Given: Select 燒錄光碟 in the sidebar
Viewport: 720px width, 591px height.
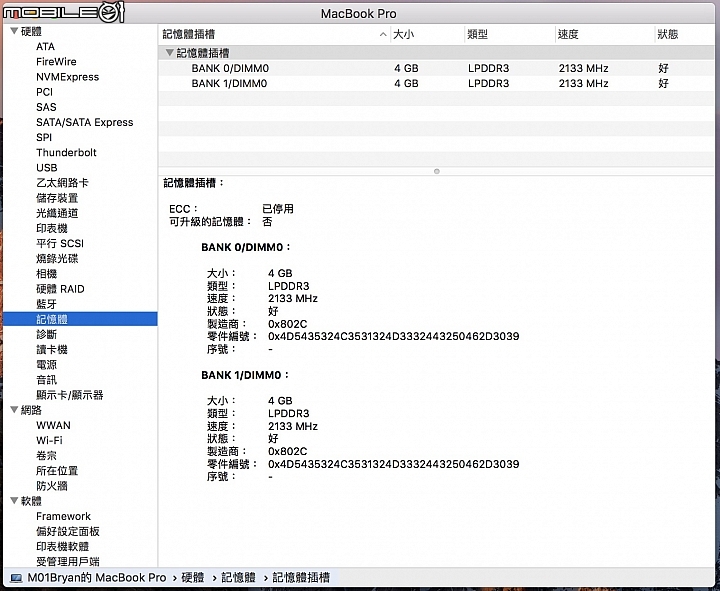Looking at the screenshot, I should pyautogui.click(x=57, y=259).
